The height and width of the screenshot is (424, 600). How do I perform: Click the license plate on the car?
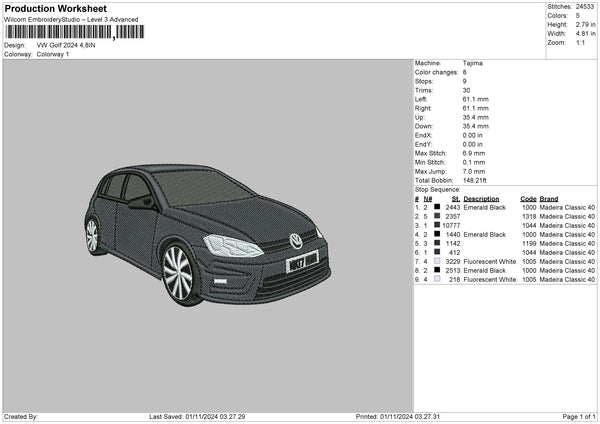point(301,263)
